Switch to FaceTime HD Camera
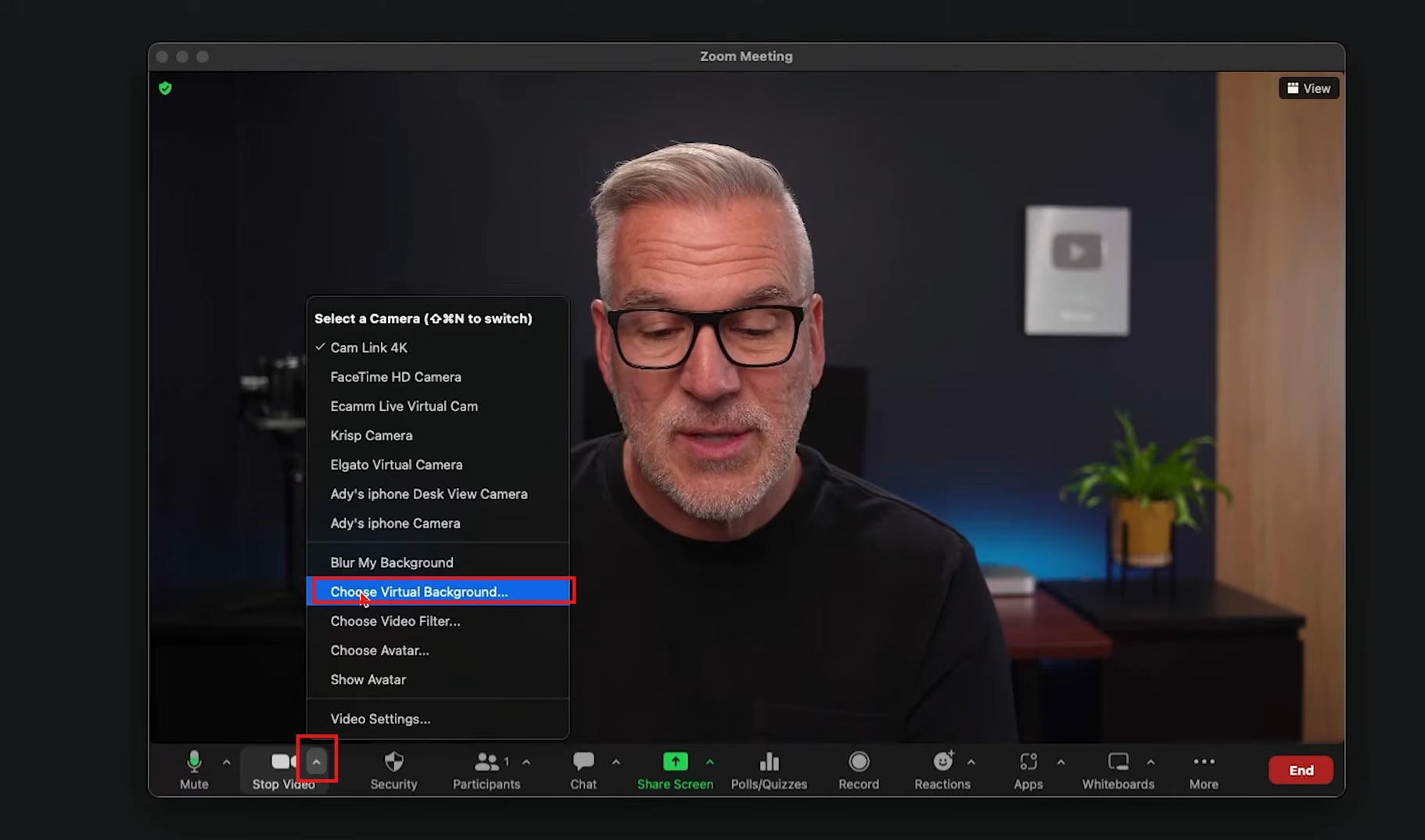The image size is (1425, 840). click(438, 377)
